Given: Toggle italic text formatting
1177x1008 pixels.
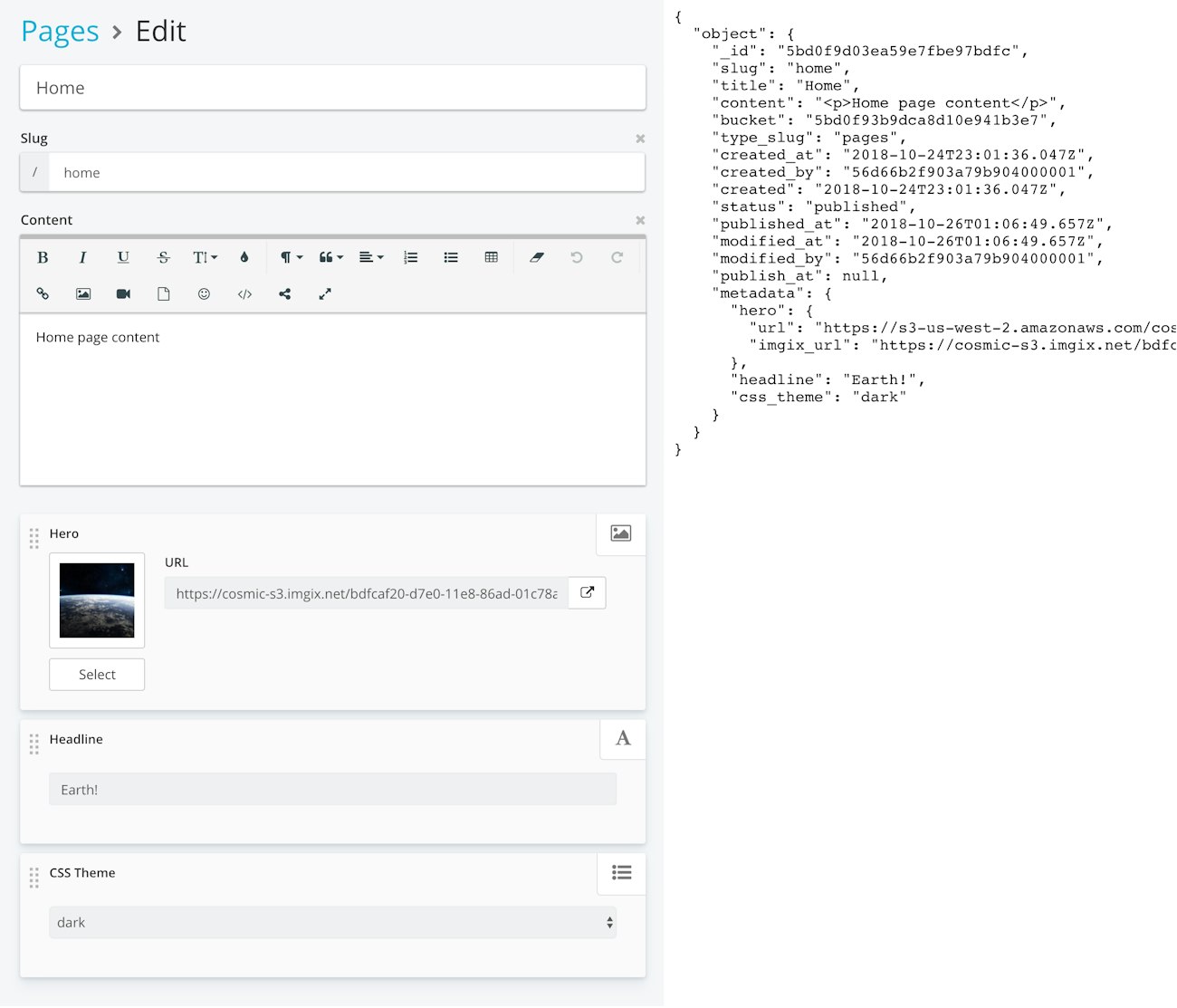Looking at the screenshot, I should (x=82, y=257).
